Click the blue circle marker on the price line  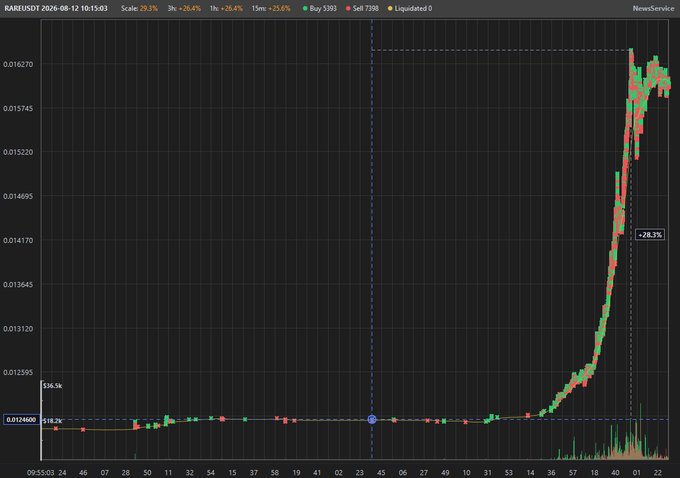(372, 419)
